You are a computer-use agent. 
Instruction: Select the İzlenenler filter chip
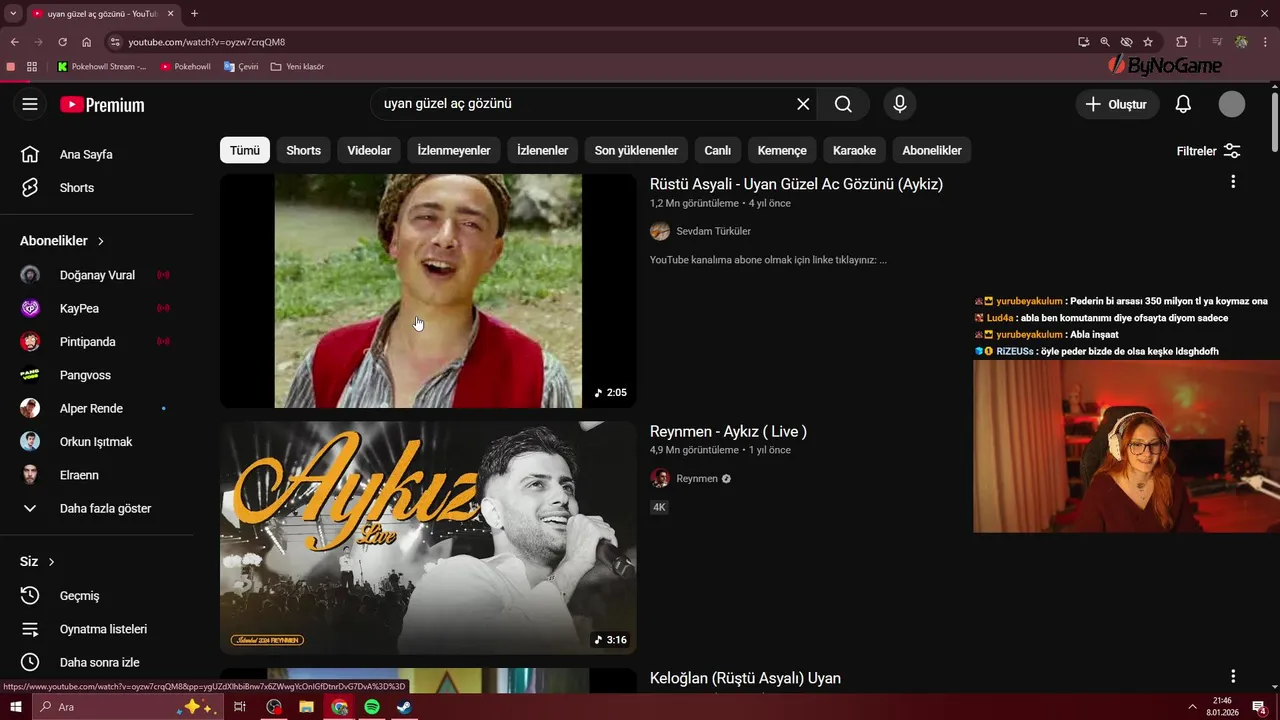[542, 150]
